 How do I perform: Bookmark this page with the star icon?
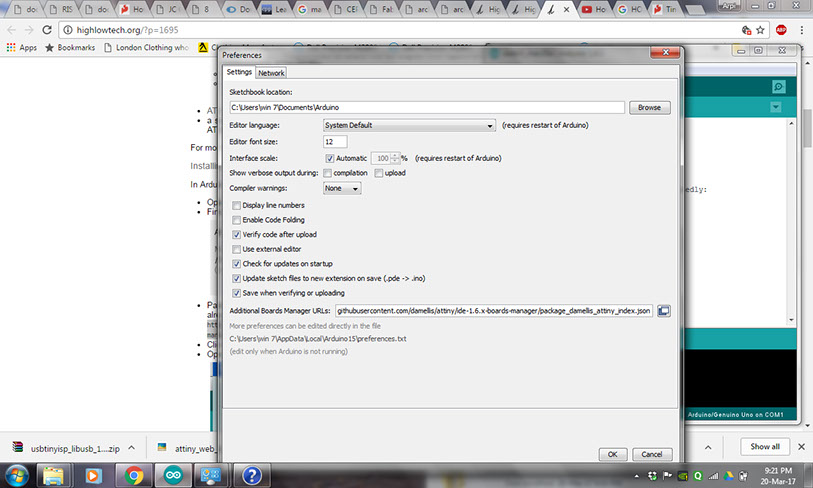pos(760,30)
